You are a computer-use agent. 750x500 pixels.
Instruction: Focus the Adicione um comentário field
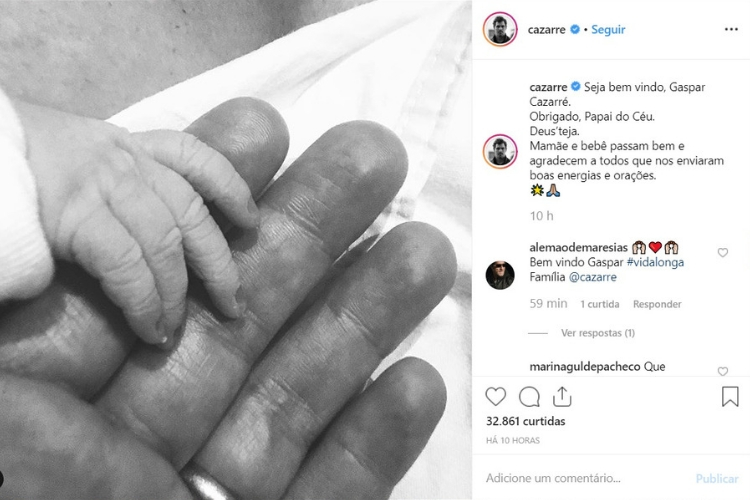tap(586, 478)
